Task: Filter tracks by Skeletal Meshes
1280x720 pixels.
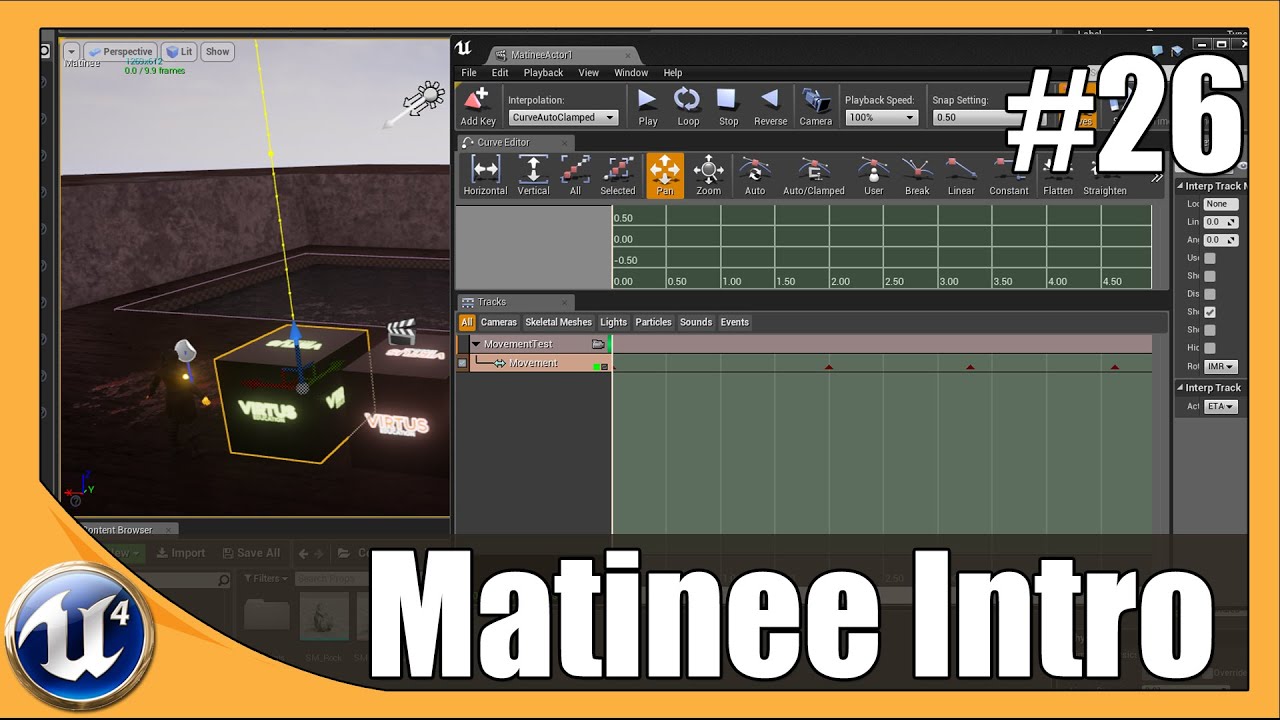Action: [559, 322]
